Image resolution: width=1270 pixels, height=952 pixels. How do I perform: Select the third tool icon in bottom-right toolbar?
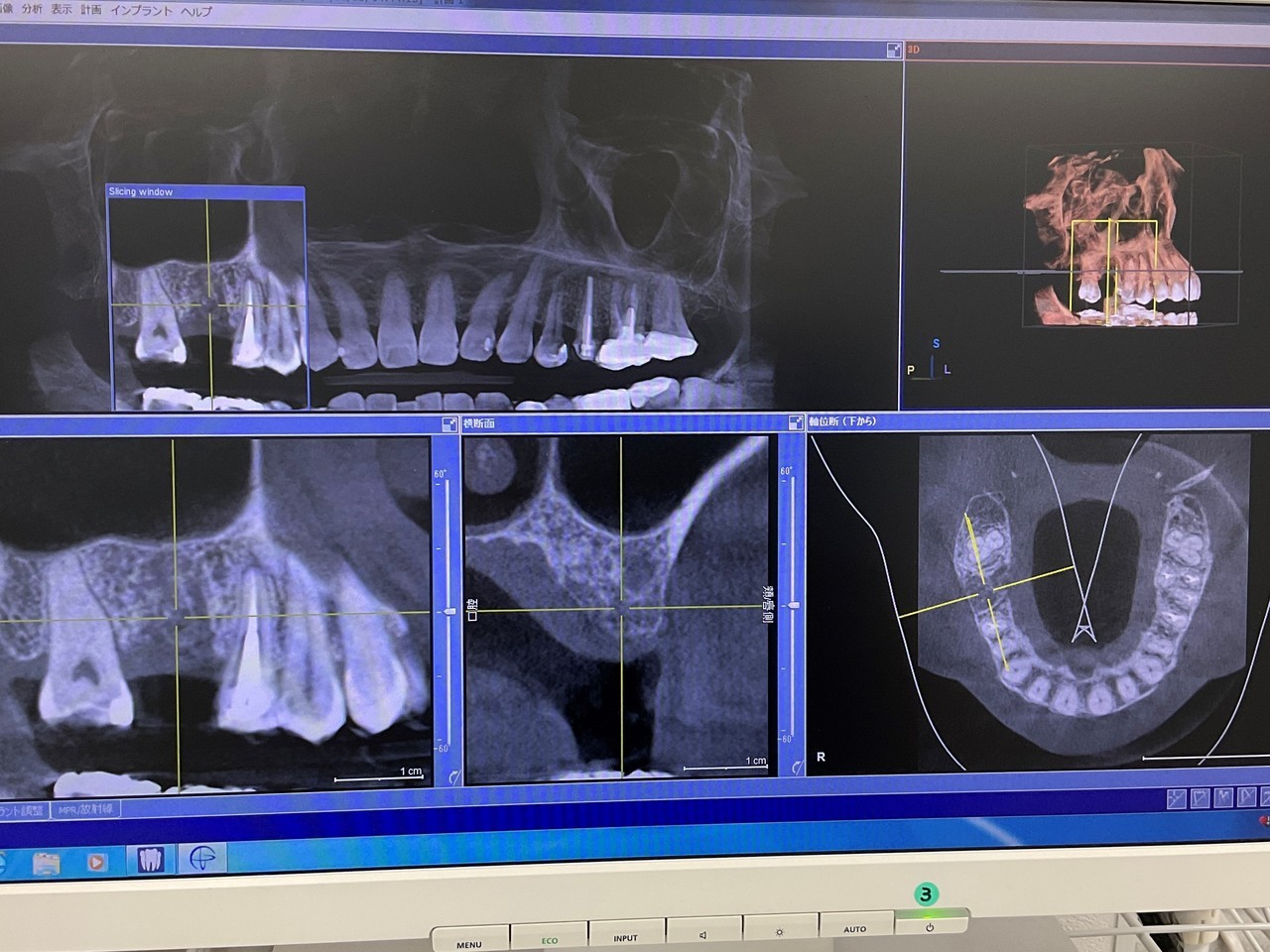click(x=1223, y=797)
